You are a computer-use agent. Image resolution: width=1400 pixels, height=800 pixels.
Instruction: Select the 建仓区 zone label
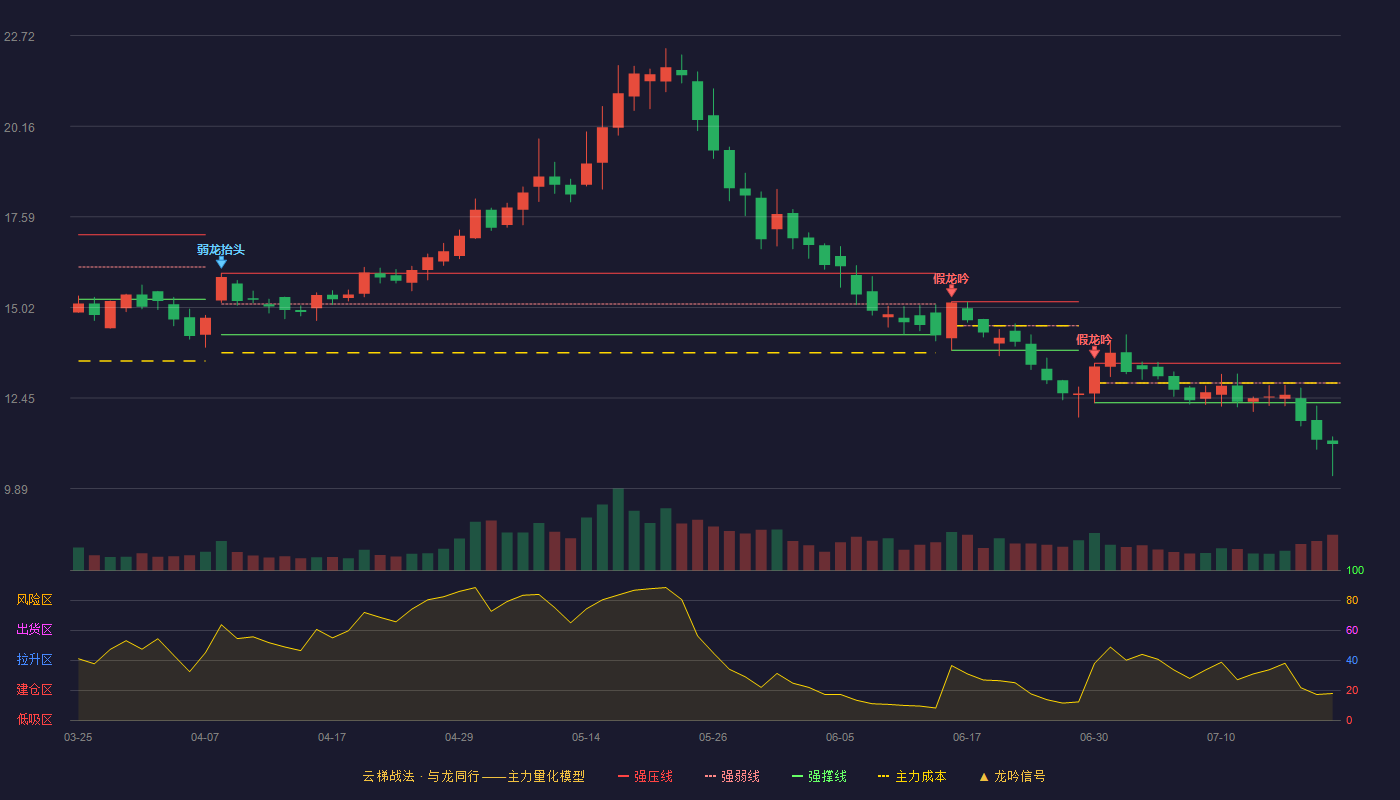coord(35,690)
